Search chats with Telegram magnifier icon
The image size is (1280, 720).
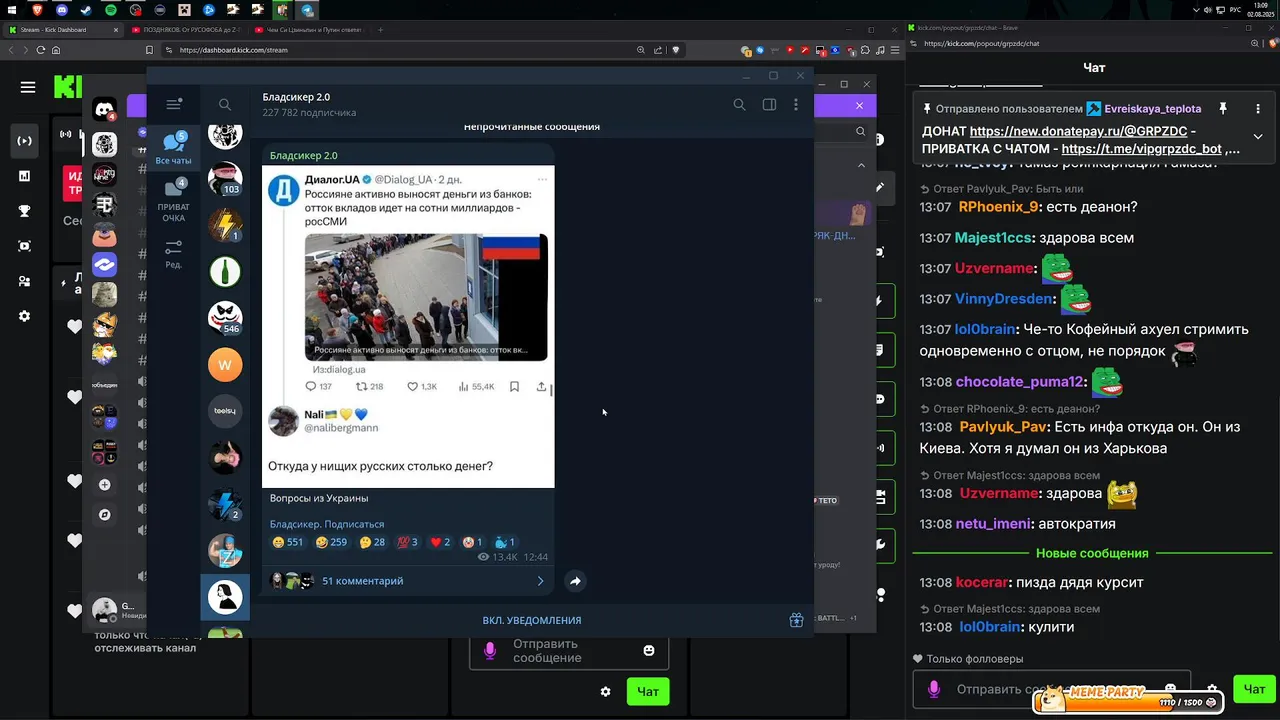coord(225,104)
